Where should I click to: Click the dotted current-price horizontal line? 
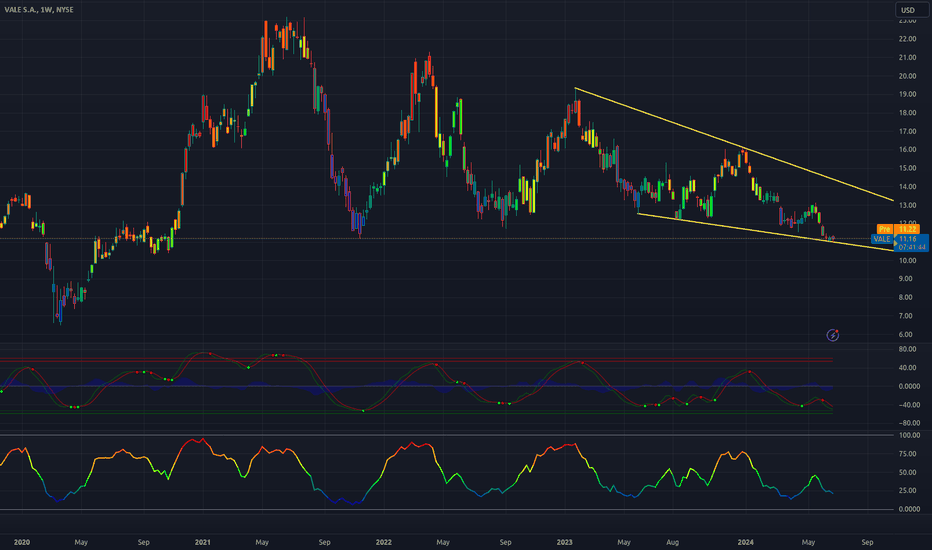(434, 238)
